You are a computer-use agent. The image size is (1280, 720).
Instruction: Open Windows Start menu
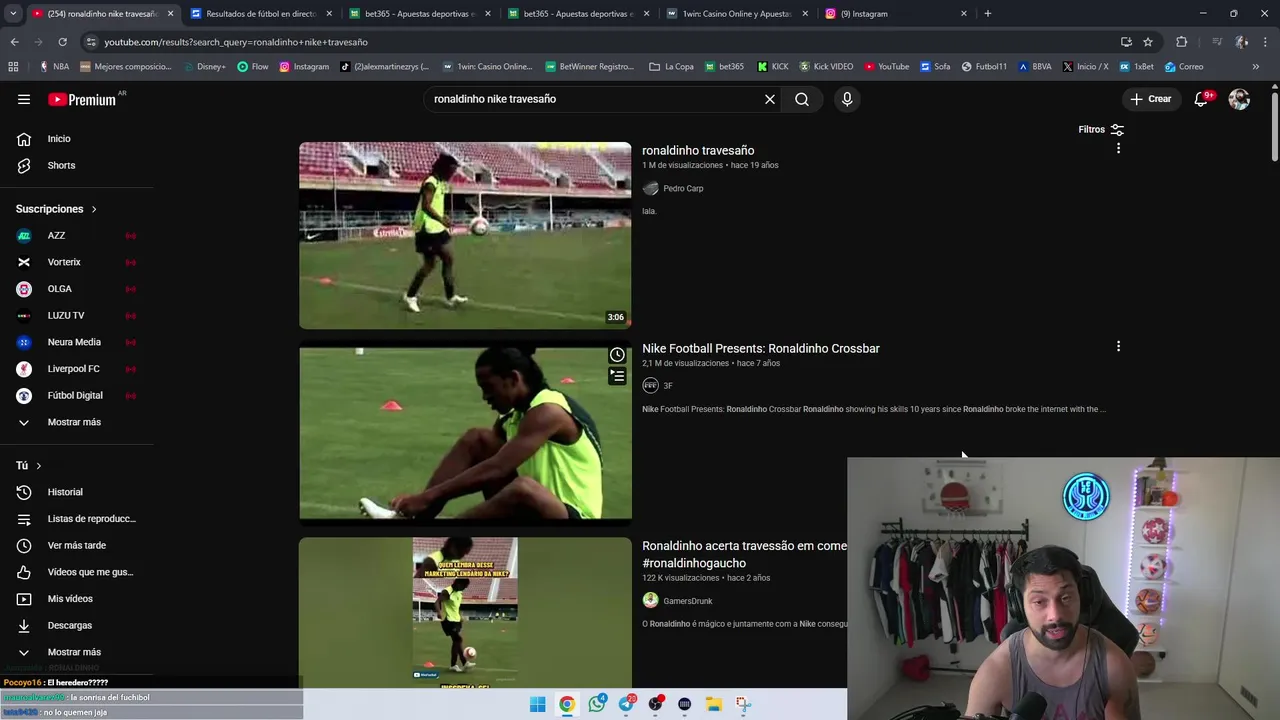click(537, 704)
